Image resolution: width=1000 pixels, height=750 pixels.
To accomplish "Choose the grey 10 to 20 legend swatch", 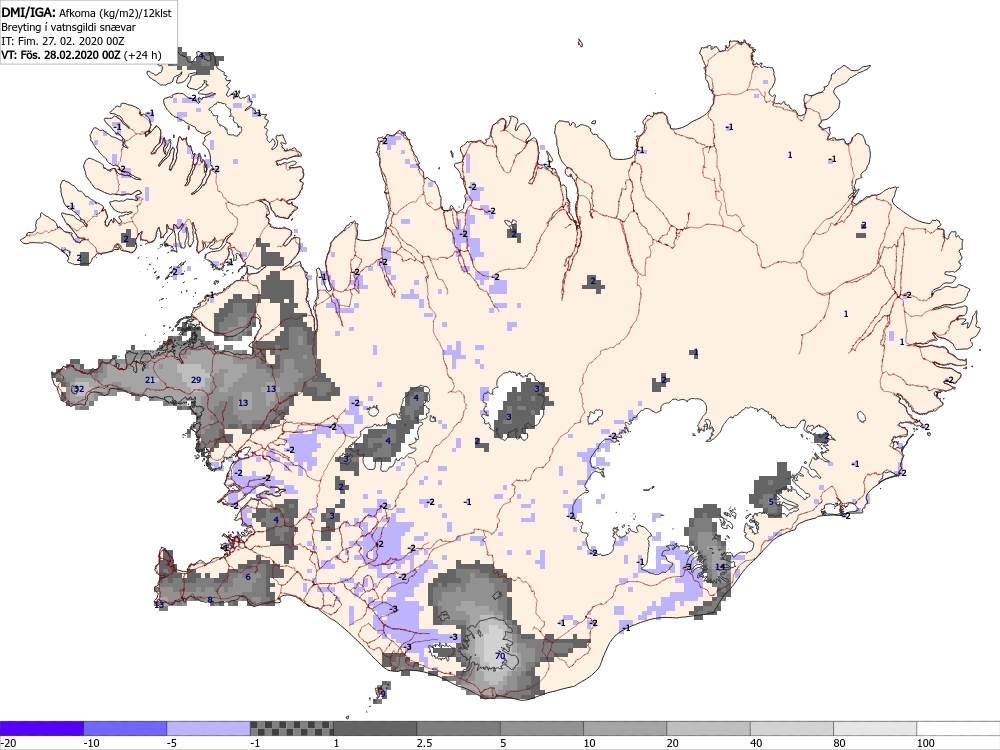I will click(625, 728).
